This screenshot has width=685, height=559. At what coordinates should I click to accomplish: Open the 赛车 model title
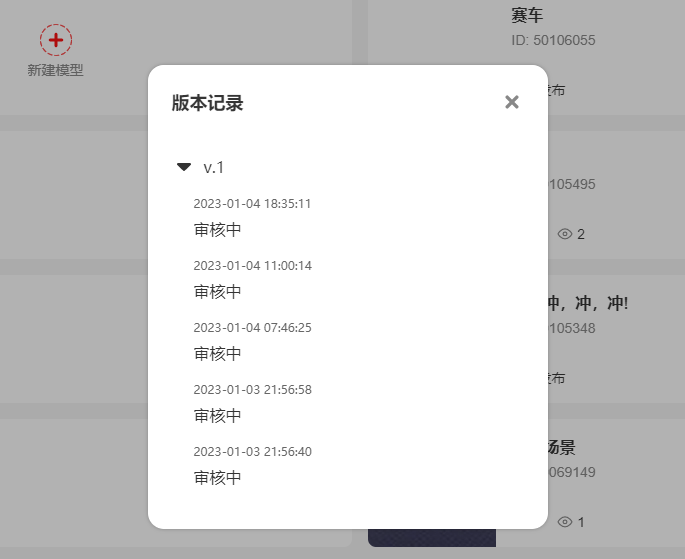point(527,16)
